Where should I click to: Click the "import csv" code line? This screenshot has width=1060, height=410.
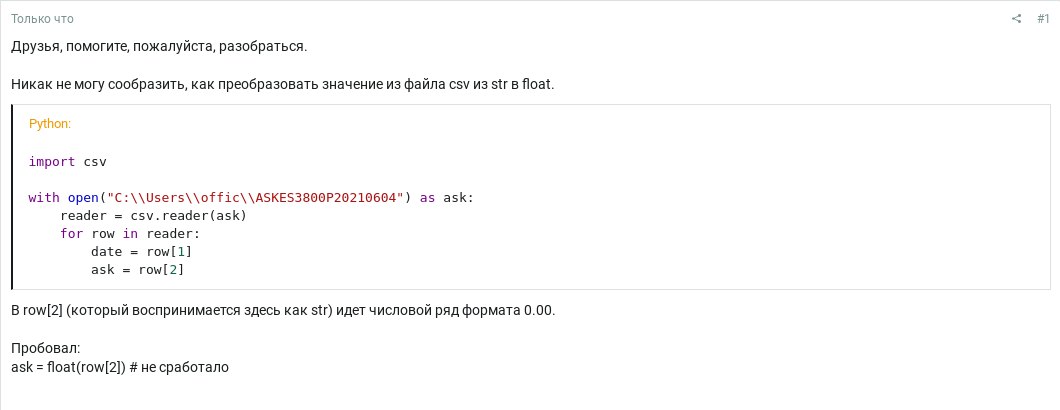click(x=67, y=161)
